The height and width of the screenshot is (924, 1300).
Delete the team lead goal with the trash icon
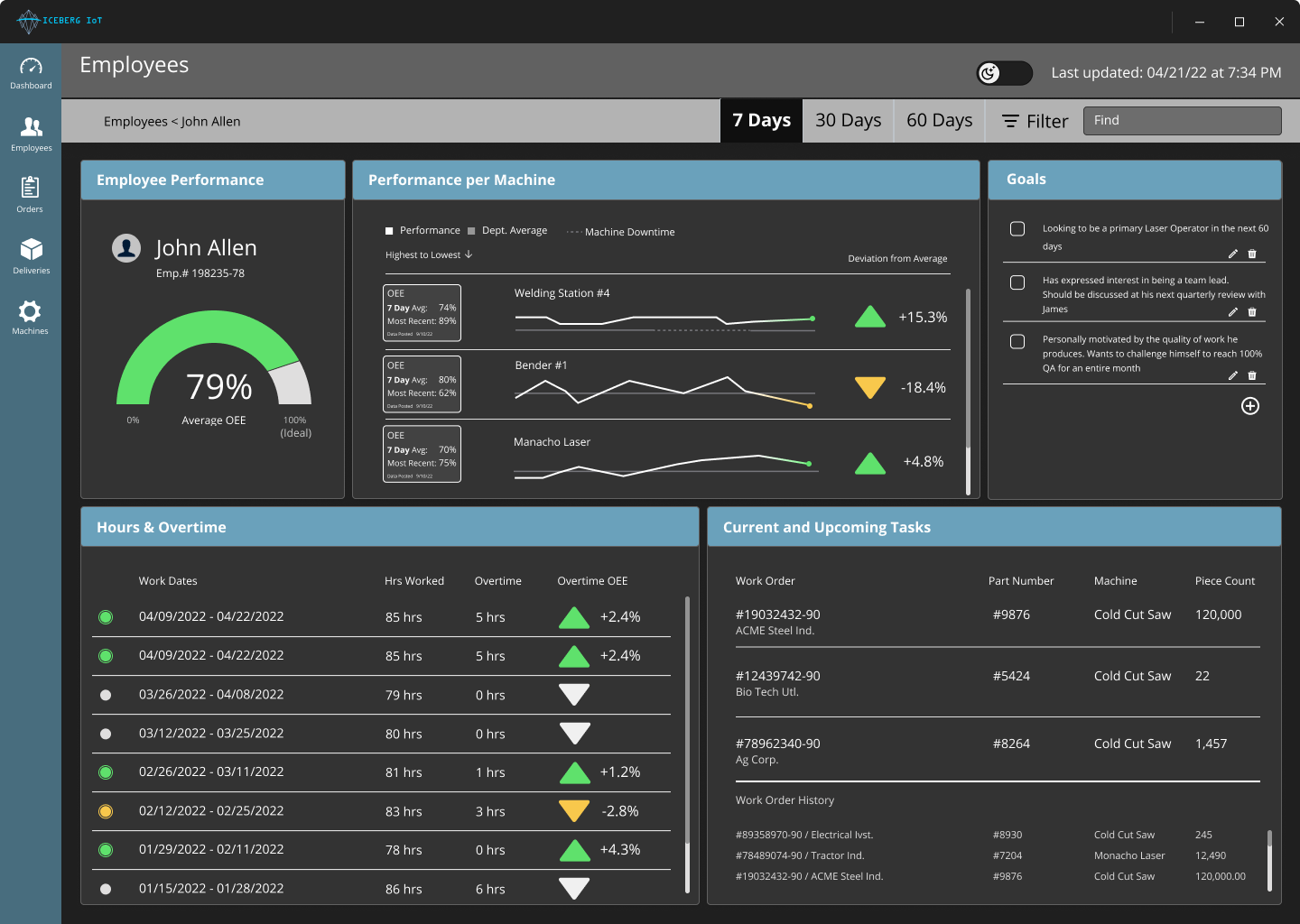click(x=1252, y=312)
